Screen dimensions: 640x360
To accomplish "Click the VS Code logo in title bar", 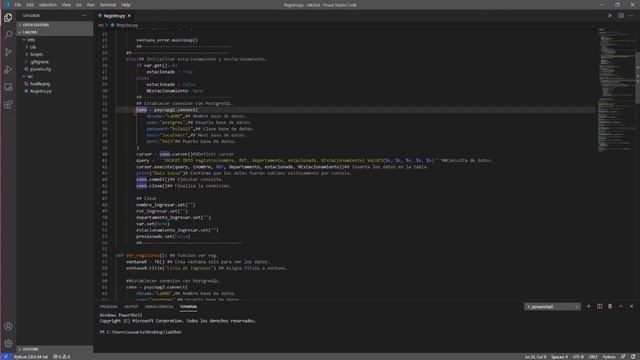I will pos(7,5).
